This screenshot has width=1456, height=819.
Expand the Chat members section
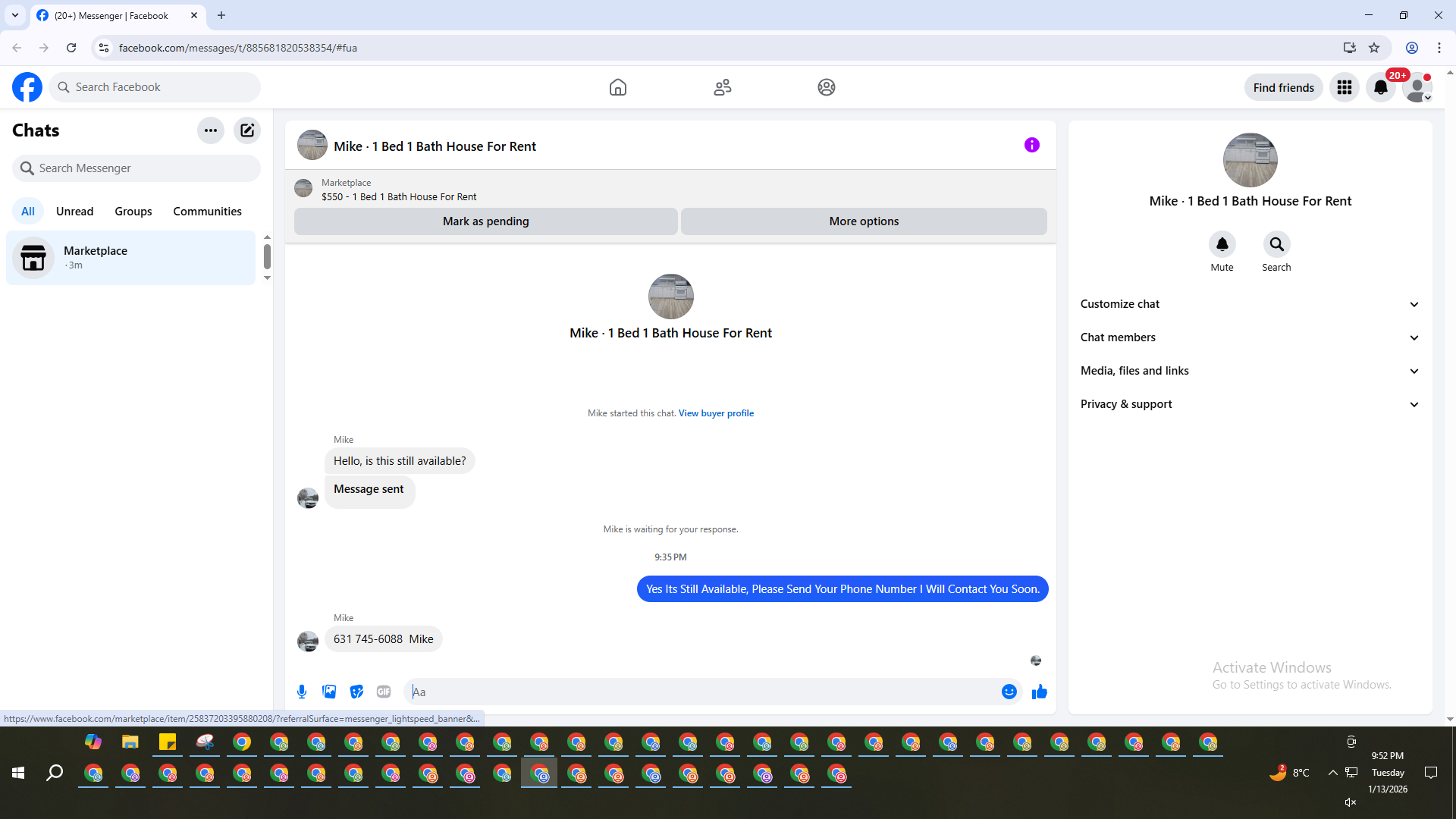pyautogui.click(x=1249, y=337)
